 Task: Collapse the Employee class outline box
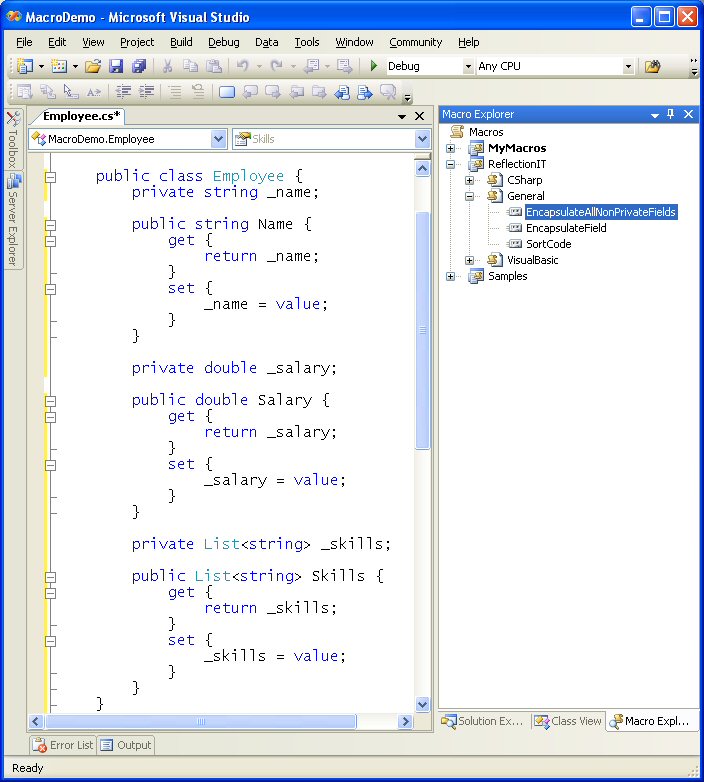click(50, 177)
